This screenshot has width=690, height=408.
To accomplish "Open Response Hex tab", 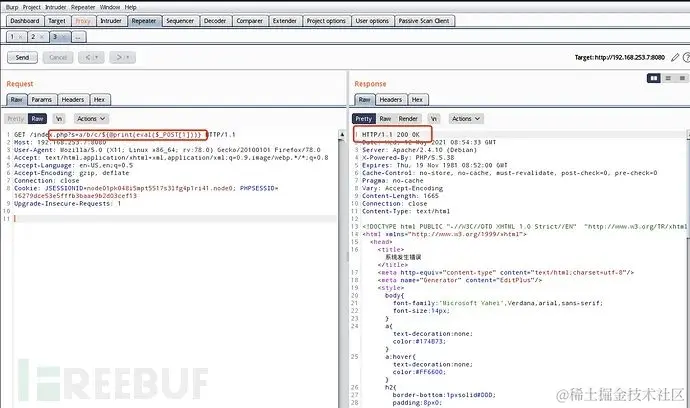I will (418, 99).
